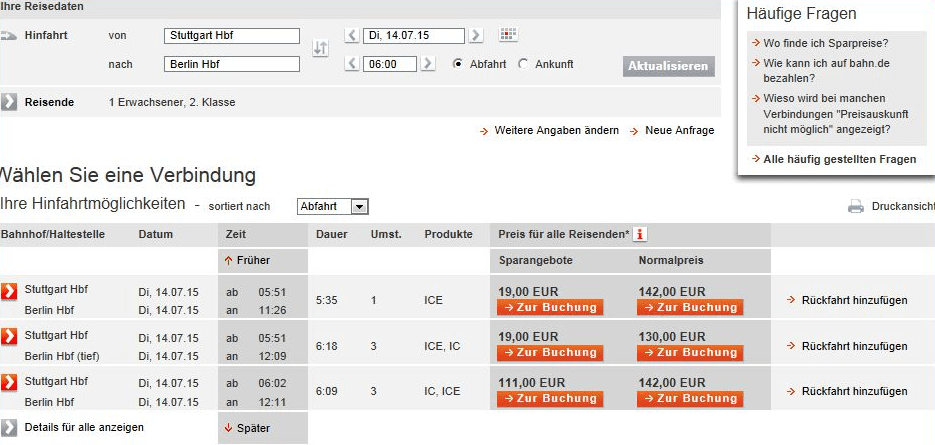Open the calendar date picker icon
The image size is (935, 445).
coord(508,35)
